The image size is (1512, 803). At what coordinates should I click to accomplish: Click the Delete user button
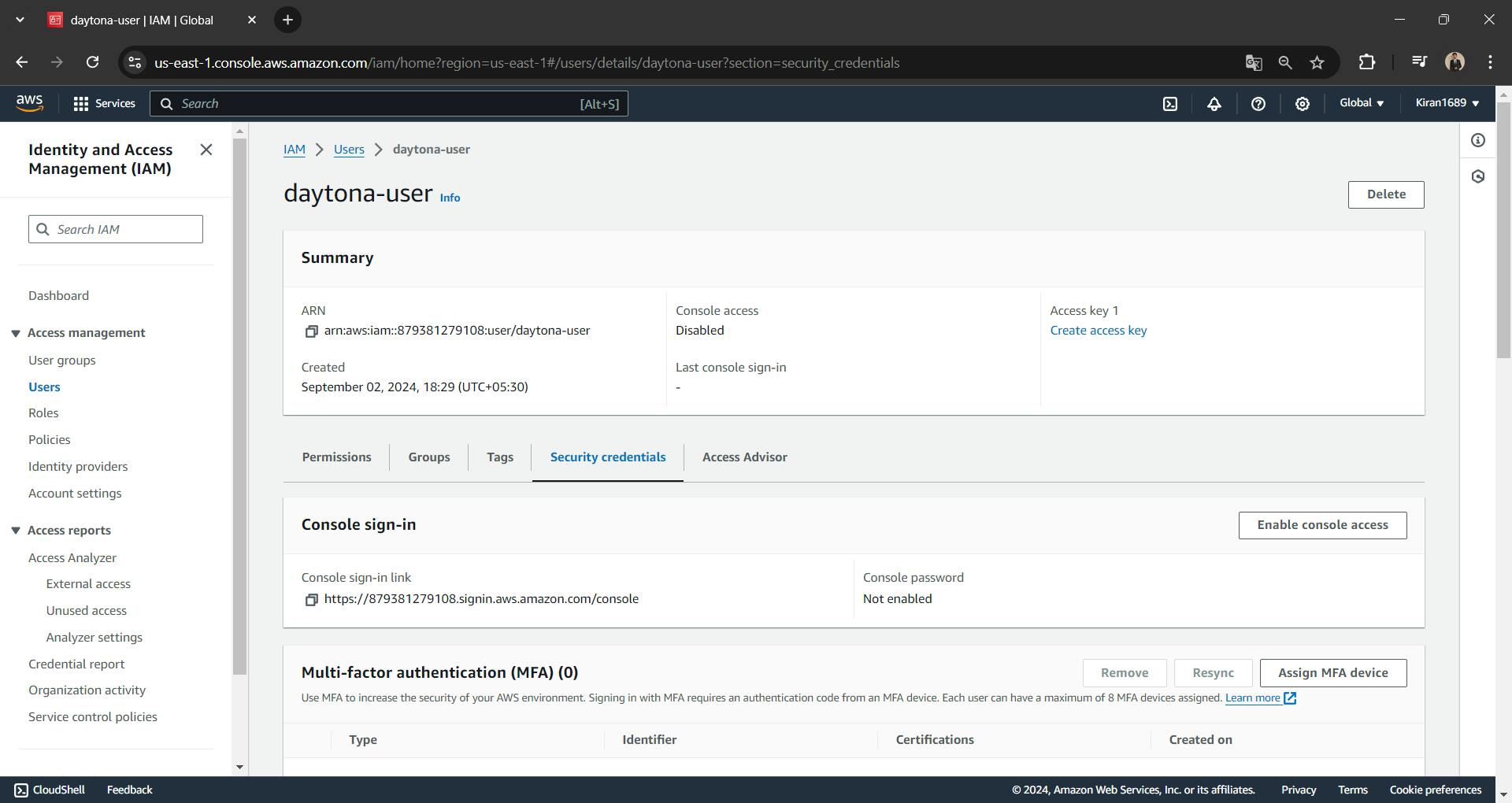coord(1386,194)
